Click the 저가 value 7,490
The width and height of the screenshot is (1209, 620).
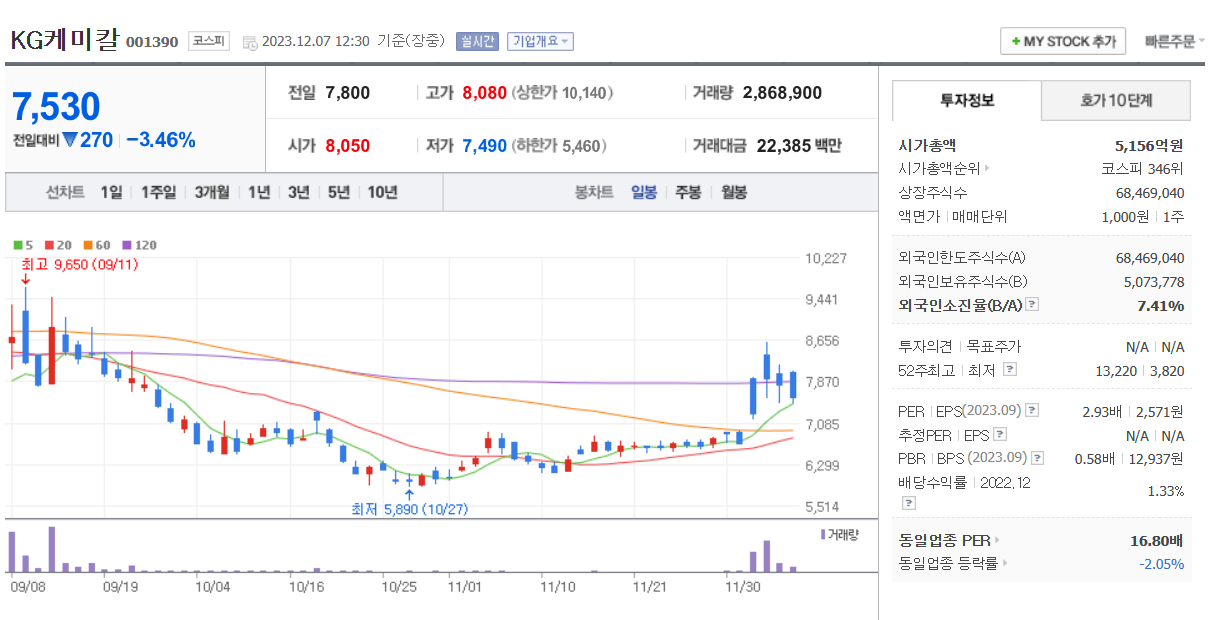pos(485,146)
